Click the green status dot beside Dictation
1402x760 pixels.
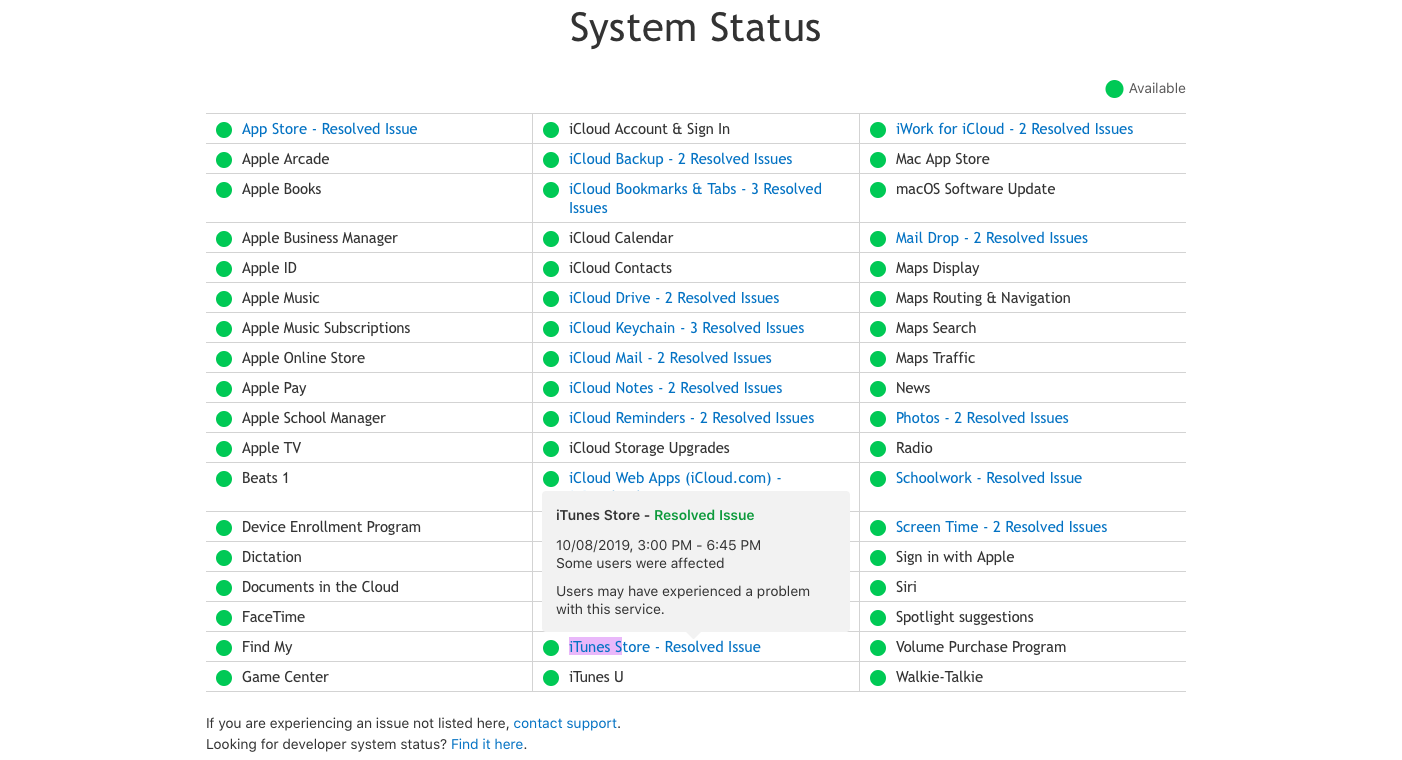224,558
